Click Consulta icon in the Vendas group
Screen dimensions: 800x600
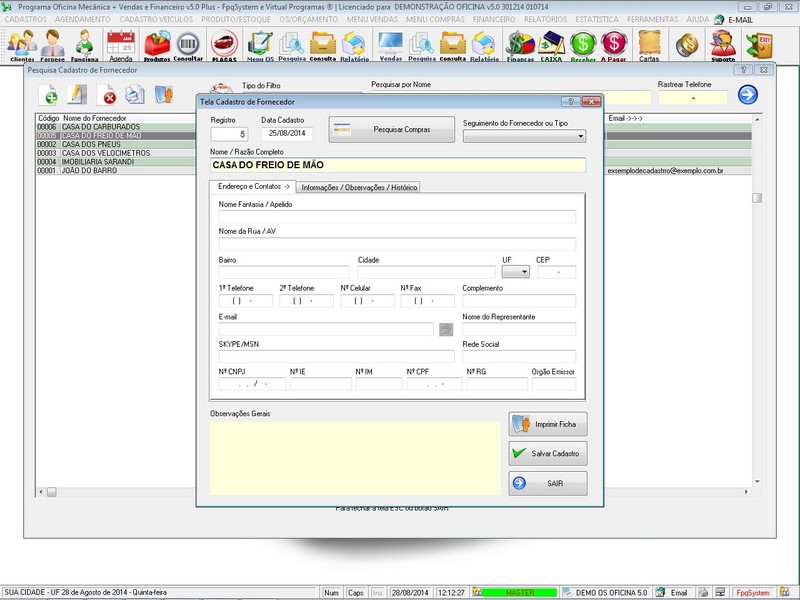click(x=453, y=45)
